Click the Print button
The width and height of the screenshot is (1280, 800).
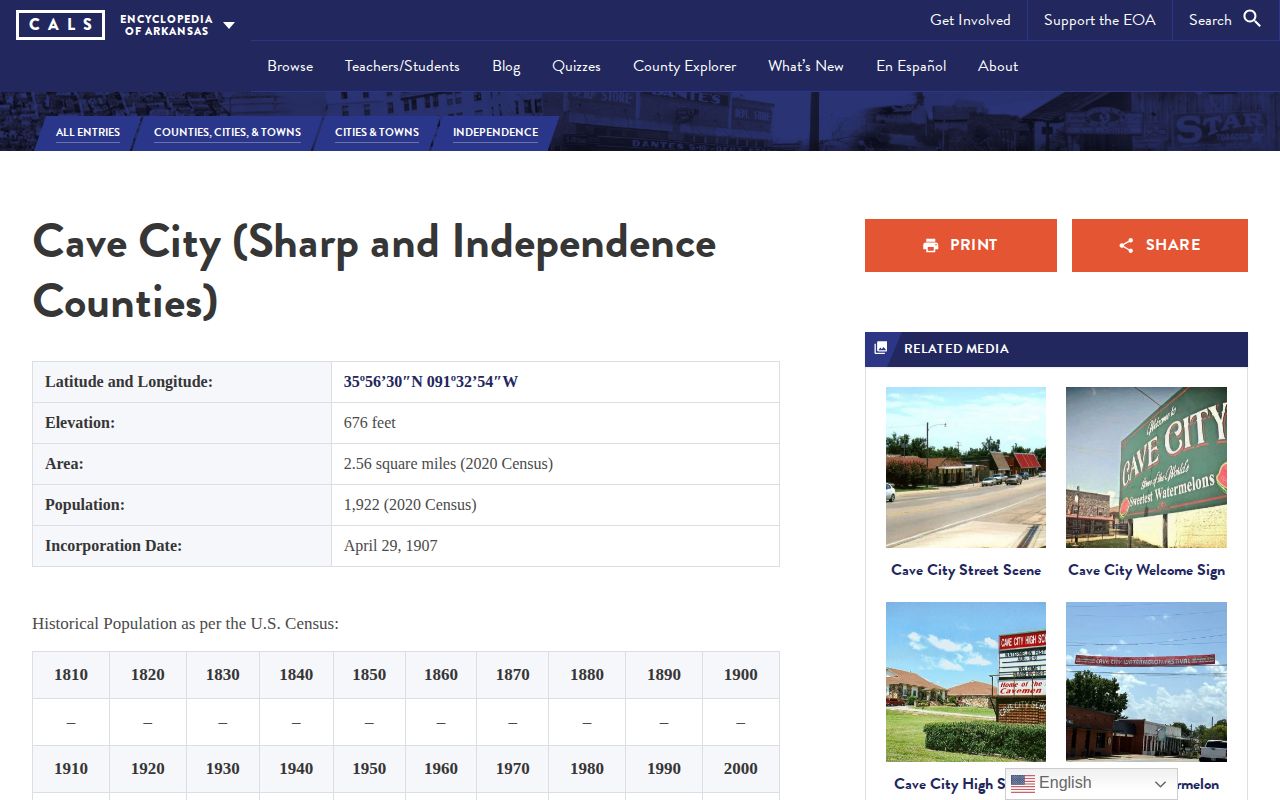point(961,245)
